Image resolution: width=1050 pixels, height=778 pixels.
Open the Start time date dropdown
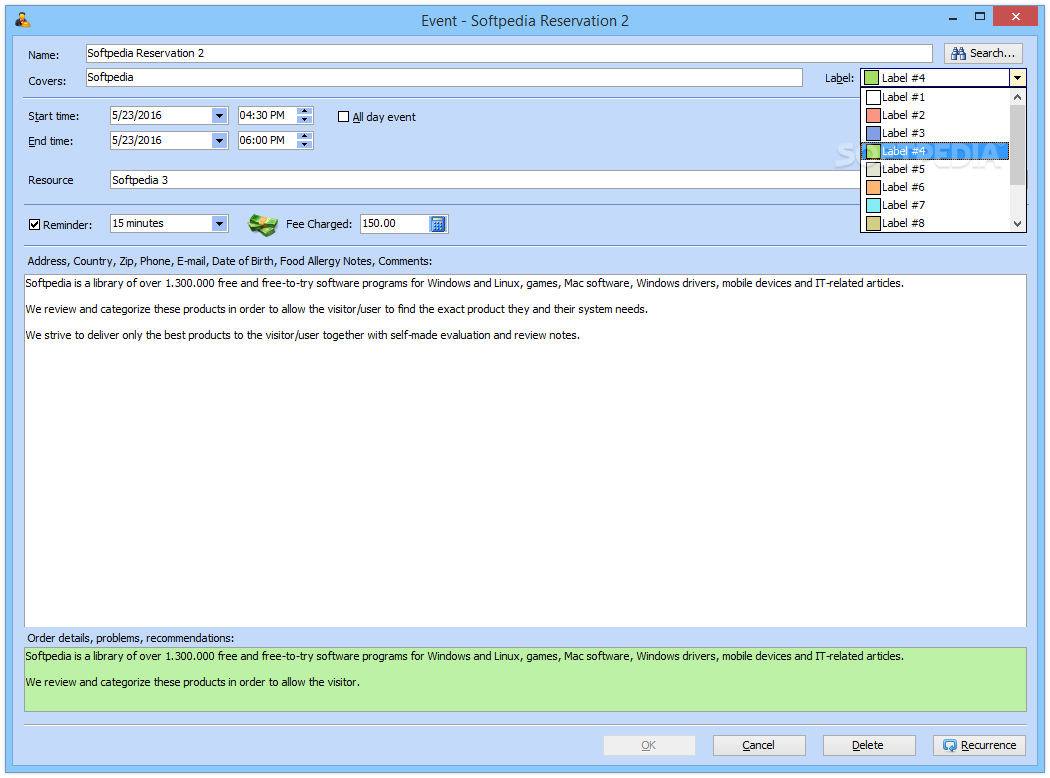pyautogui.click(x=219, y=116)
